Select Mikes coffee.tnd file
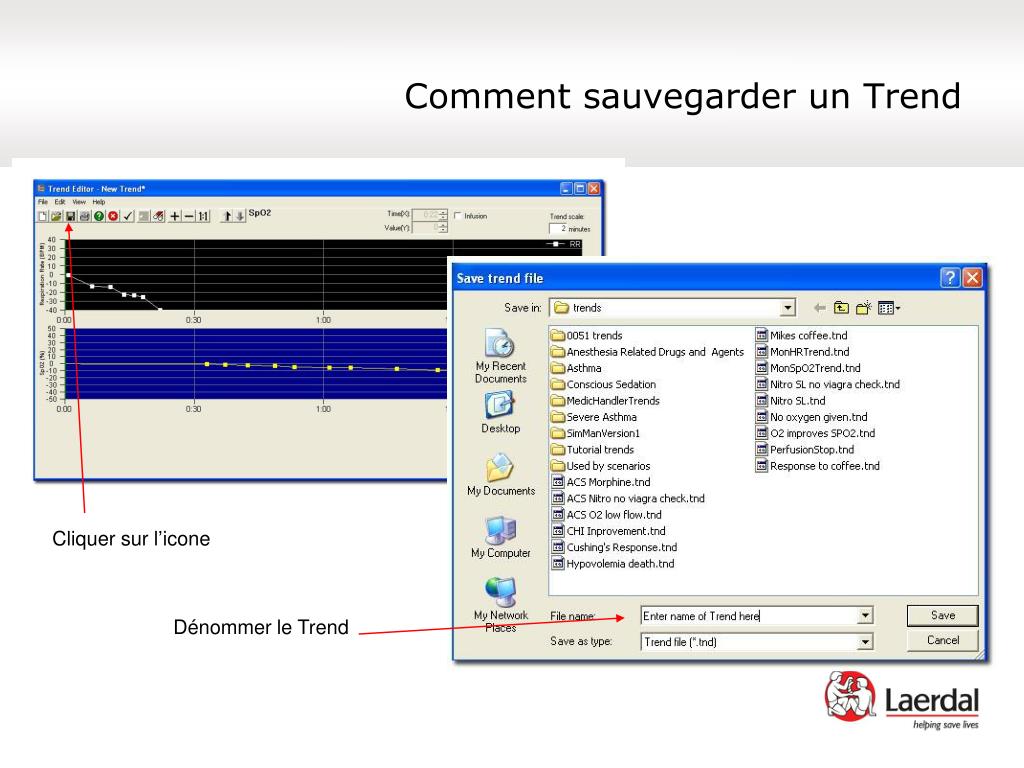 click(x=801, y=336)
